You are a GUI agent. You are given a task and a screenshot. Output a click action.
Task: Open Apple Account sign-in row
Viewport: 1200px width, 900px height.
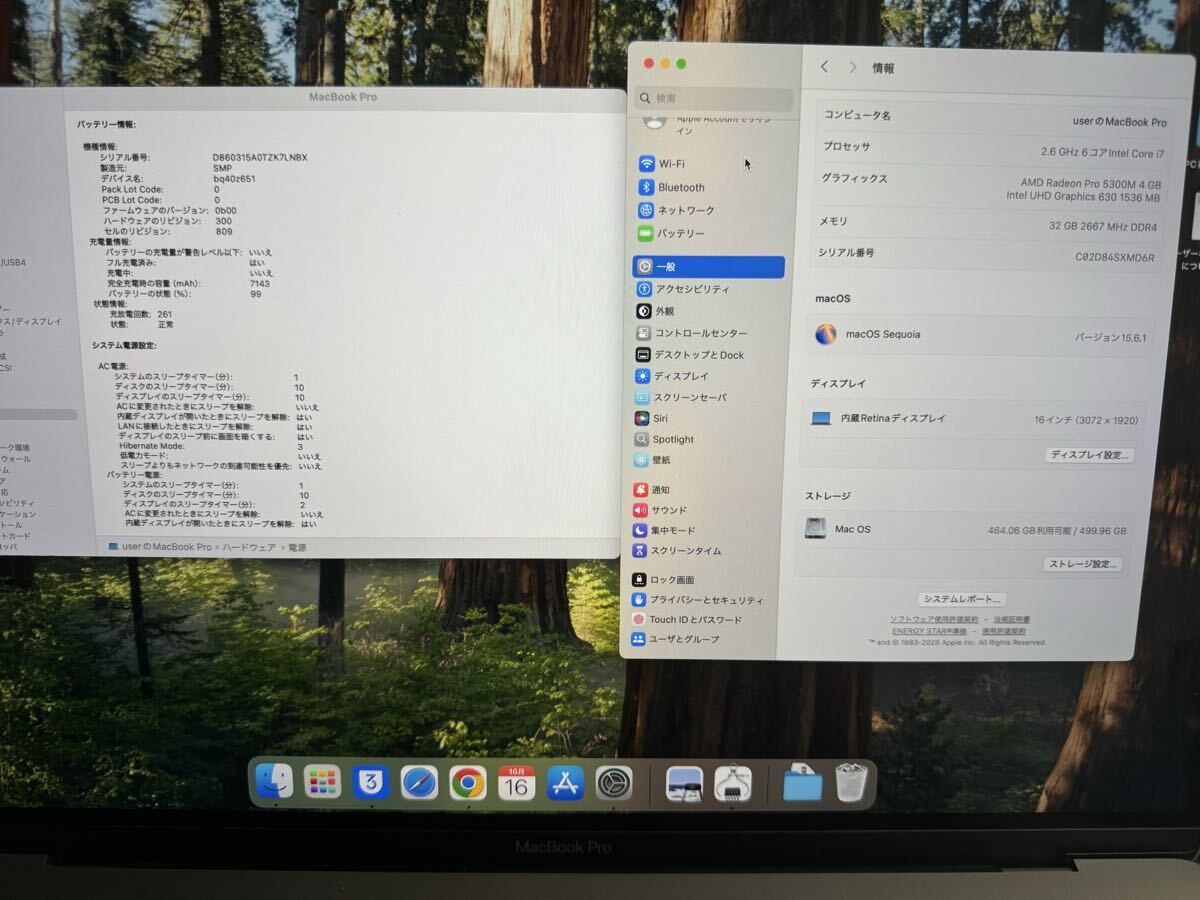[x=711, y=123]
